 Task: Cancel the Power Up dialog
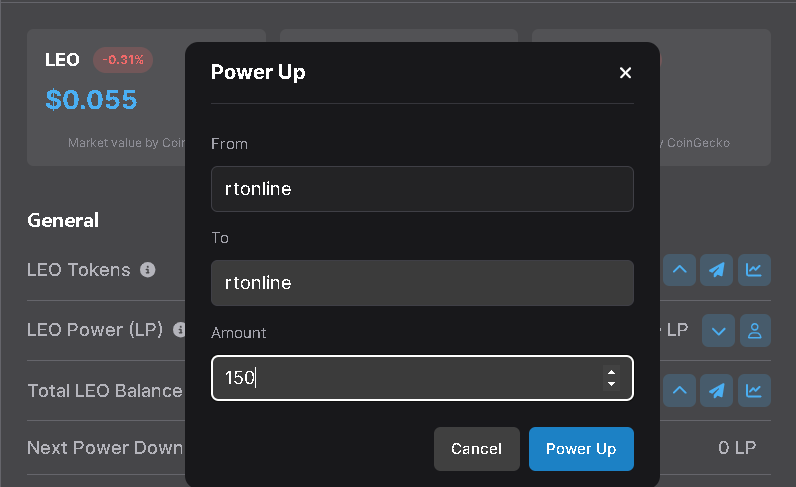[x=477, y=449]
